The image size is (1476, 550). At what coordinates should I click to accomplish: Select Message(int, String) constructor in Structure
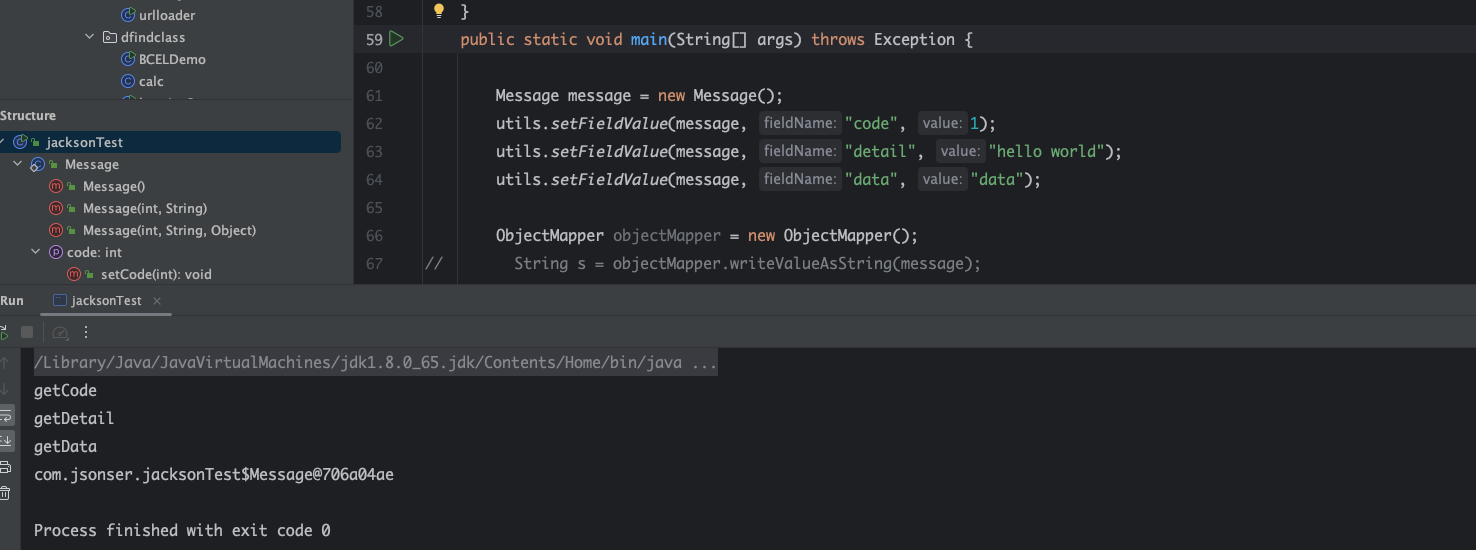[144, 208]
